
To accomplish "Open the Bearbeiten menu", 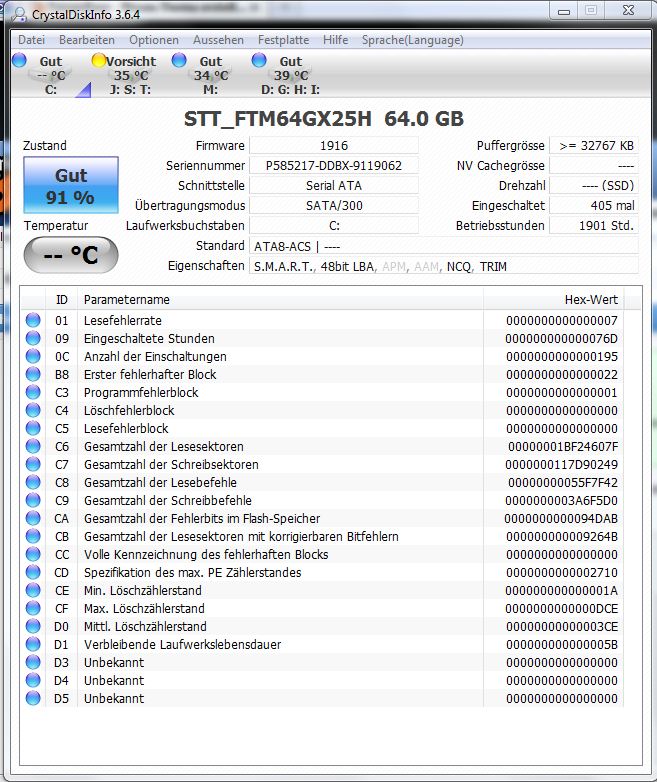I will [x=87, y=40].
